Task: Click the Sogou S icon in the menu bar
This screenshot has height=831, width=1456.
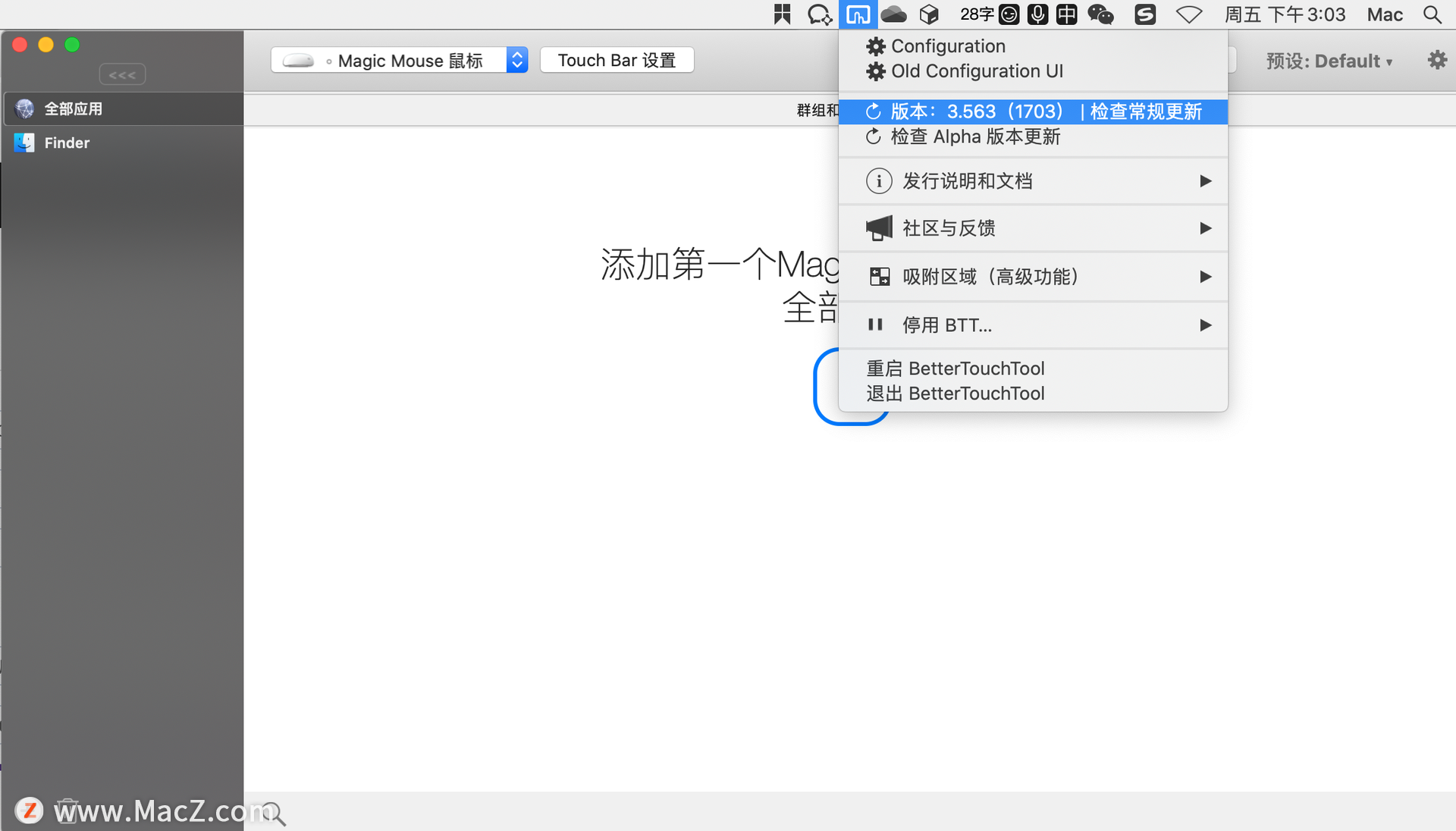Action: [1145, 14]
